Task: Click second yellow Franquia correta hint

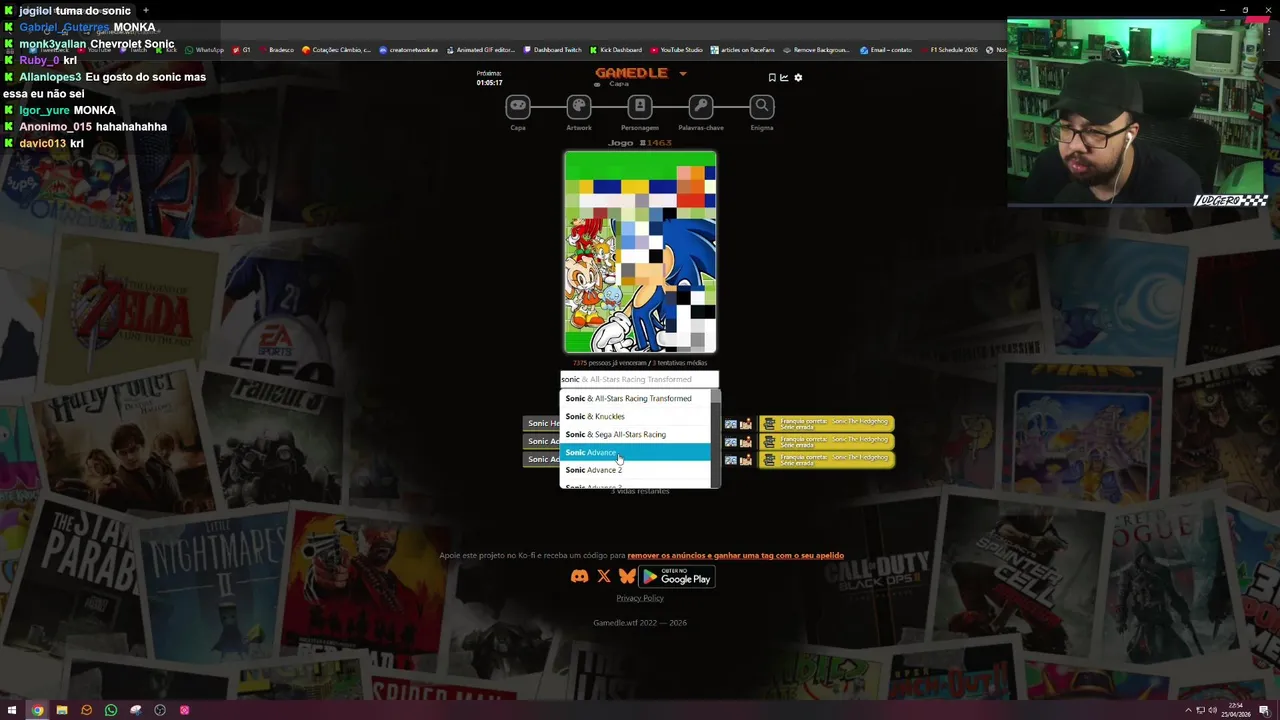Action: tap(826, 442)
